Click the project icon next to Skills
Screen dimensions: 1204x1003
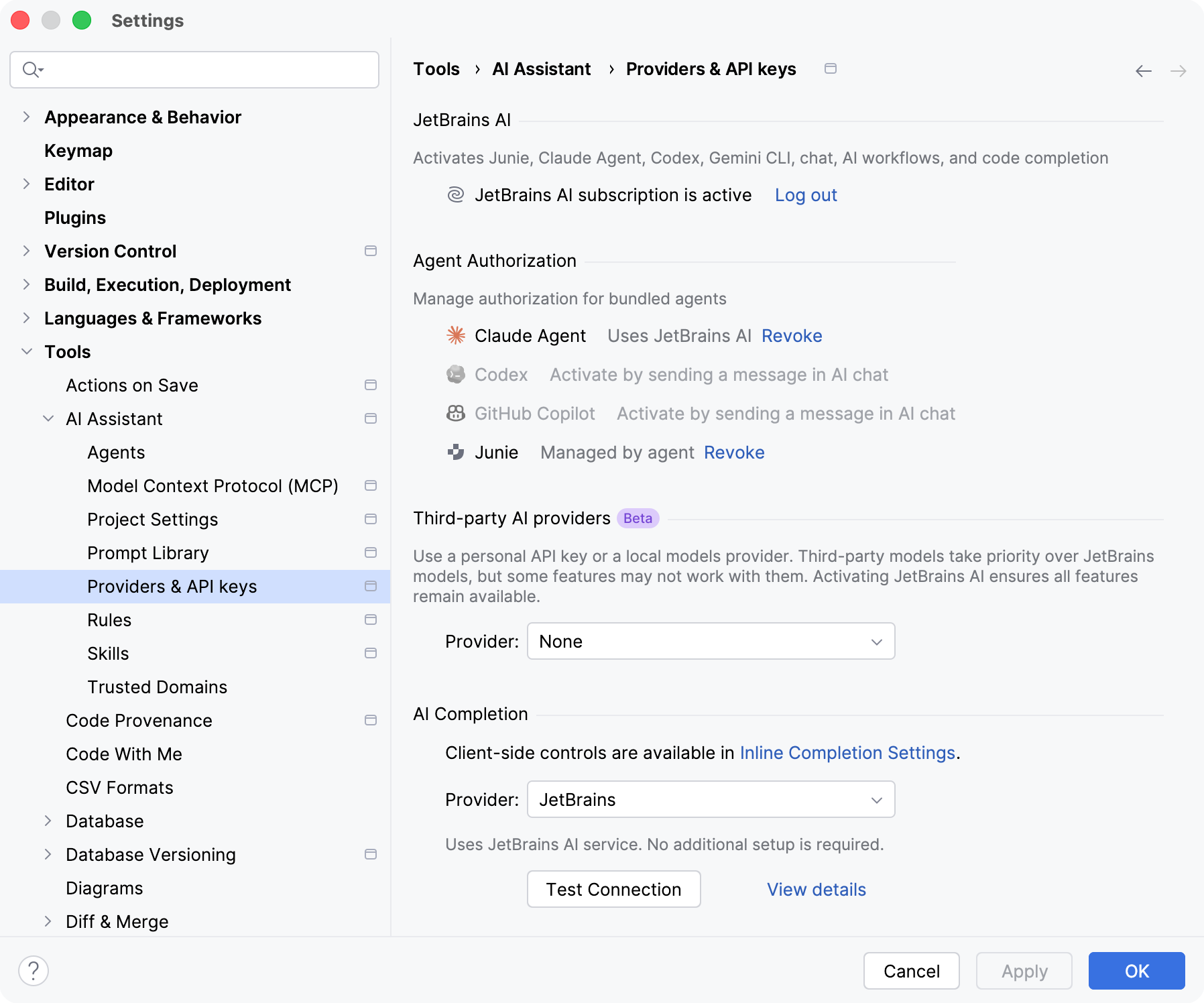[370, 653]
